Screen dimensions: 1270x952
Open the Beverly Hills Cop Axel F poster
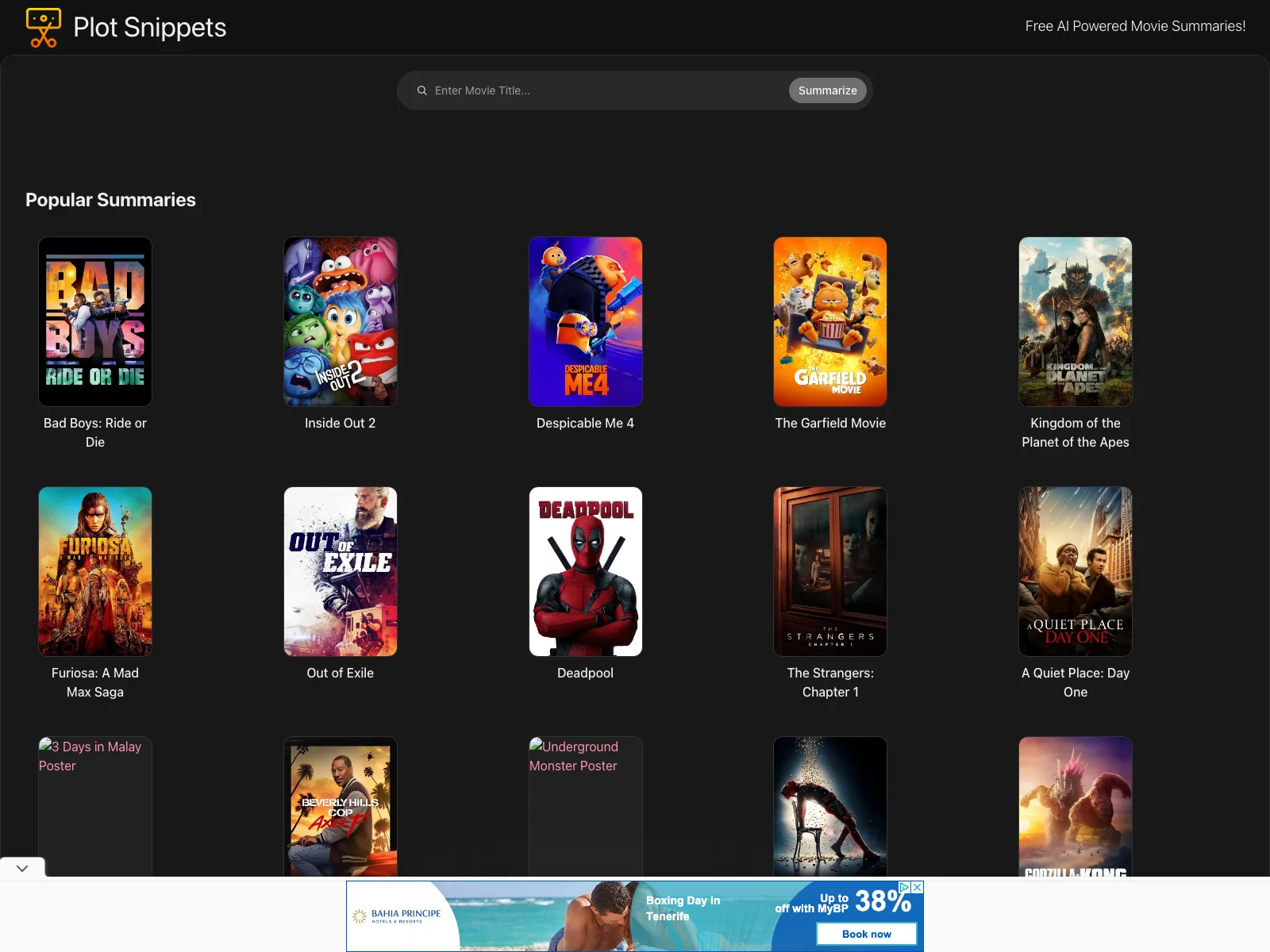341,807
